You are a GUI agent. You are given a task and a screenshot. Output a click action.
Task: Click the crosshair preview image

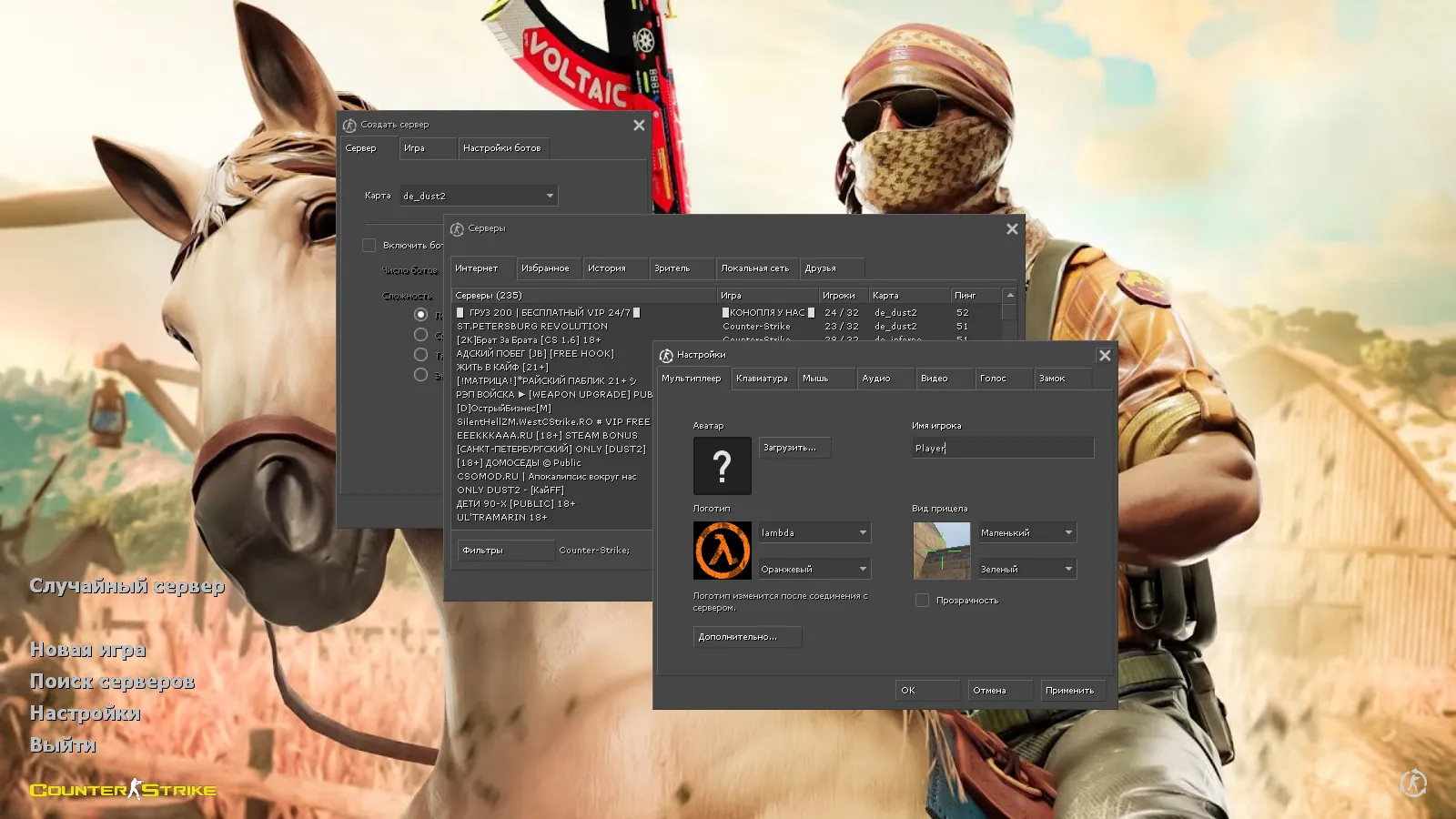coord(943,550)
